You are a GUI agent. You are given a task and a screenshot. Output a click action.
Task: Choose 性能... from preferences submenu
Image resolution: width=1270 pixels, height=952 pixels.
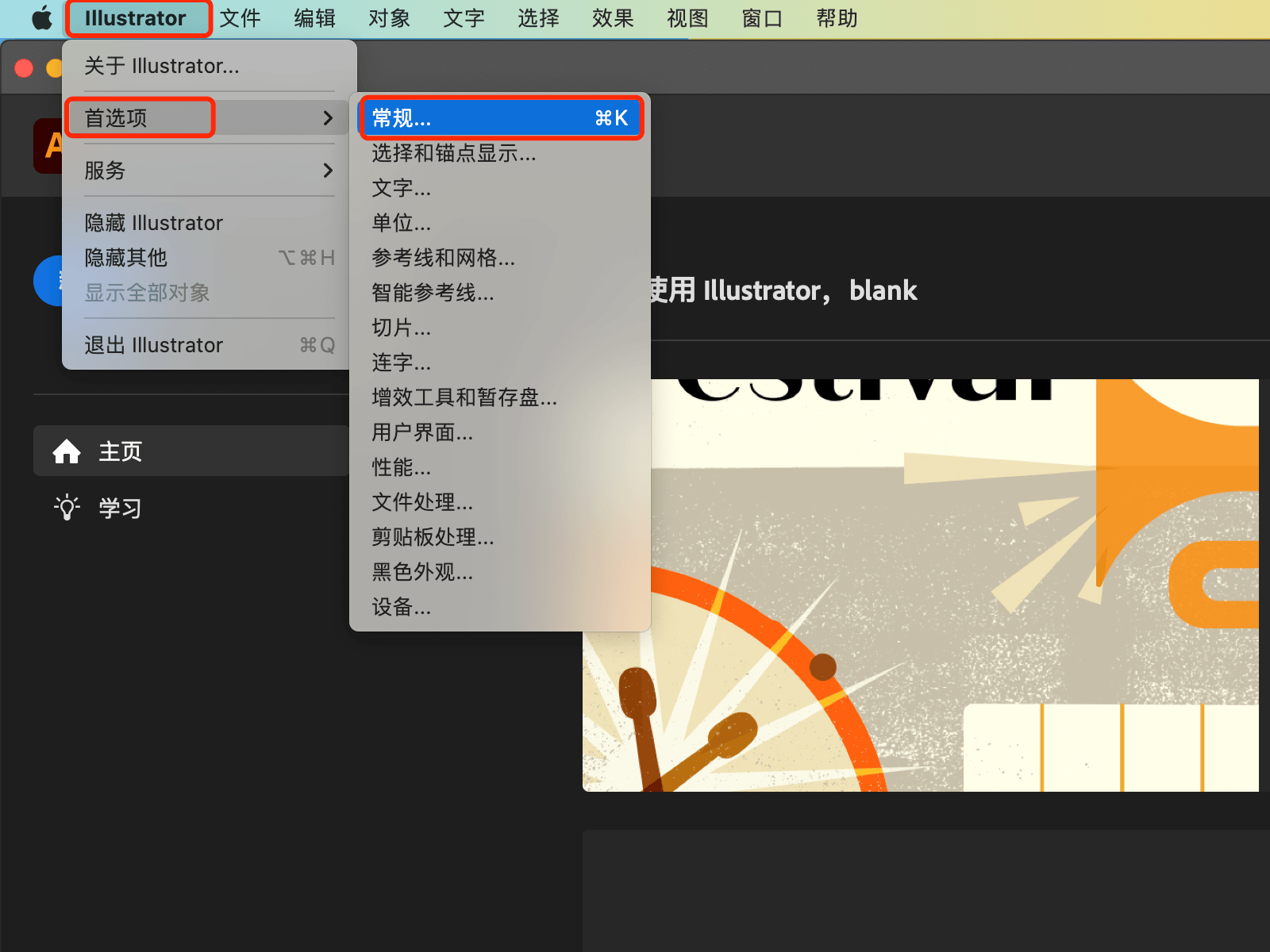tap(402, 467)
